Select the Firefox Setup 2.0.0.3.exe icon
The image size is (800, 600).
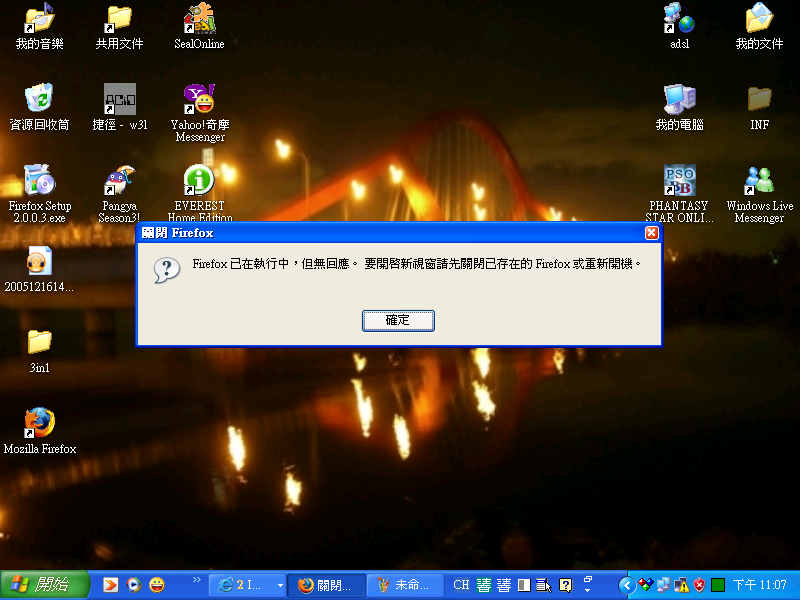coord(39,181)
